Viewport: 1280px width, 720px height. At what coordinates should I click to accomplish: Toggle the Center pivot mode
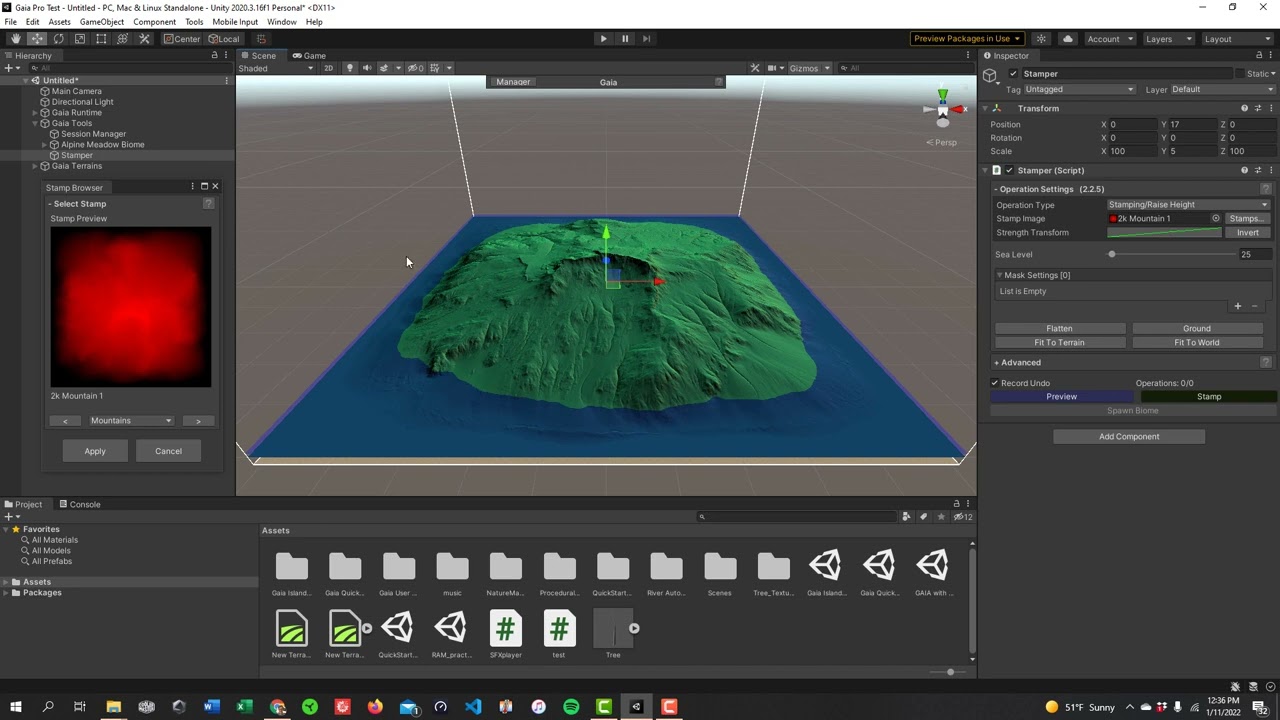[182, 39]
